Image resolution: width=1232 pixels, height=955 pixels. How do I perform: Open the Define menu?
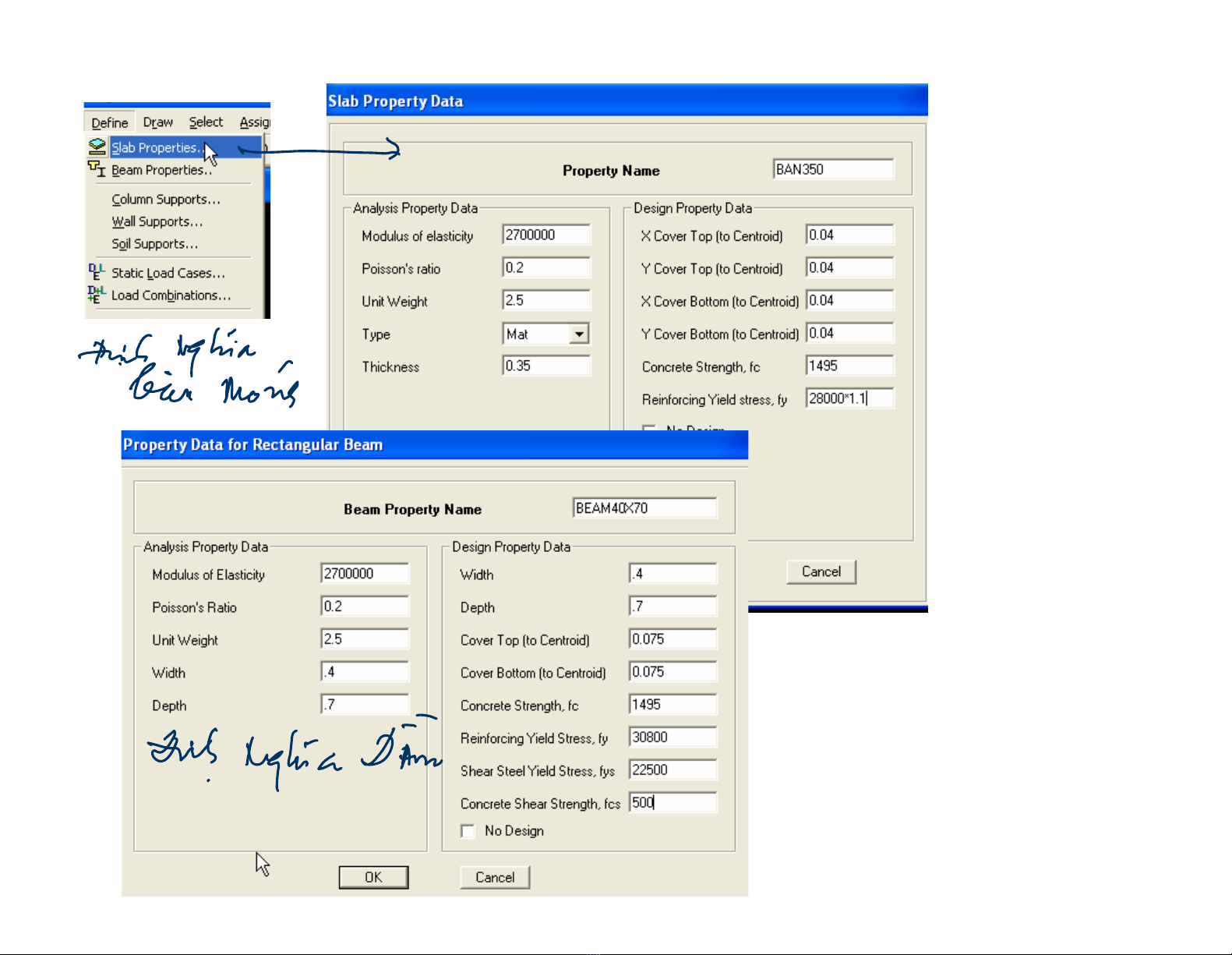click(x=110, y=122)
